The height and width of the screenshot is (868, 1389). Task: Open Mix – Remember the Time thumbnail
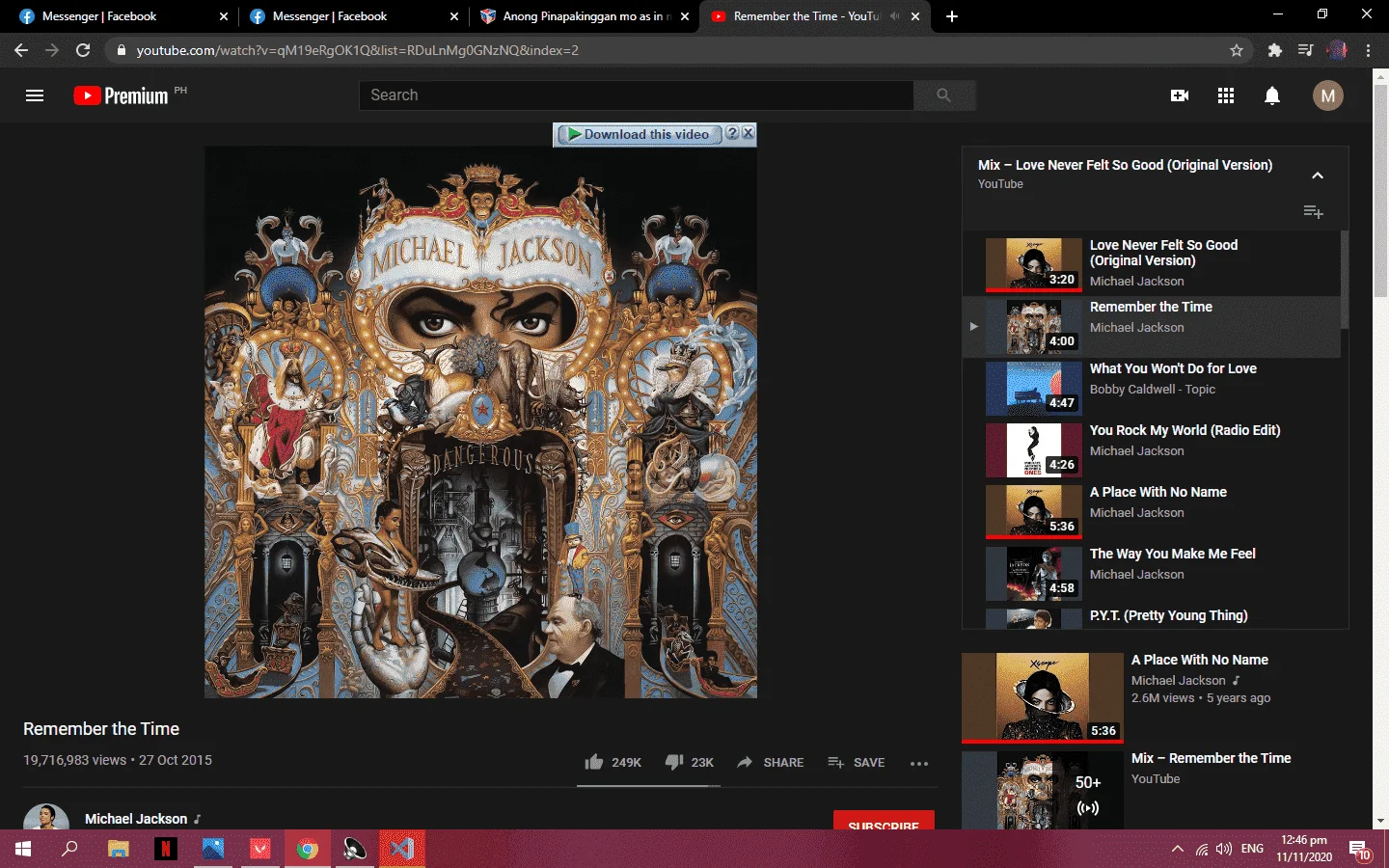click(1043, 790)
